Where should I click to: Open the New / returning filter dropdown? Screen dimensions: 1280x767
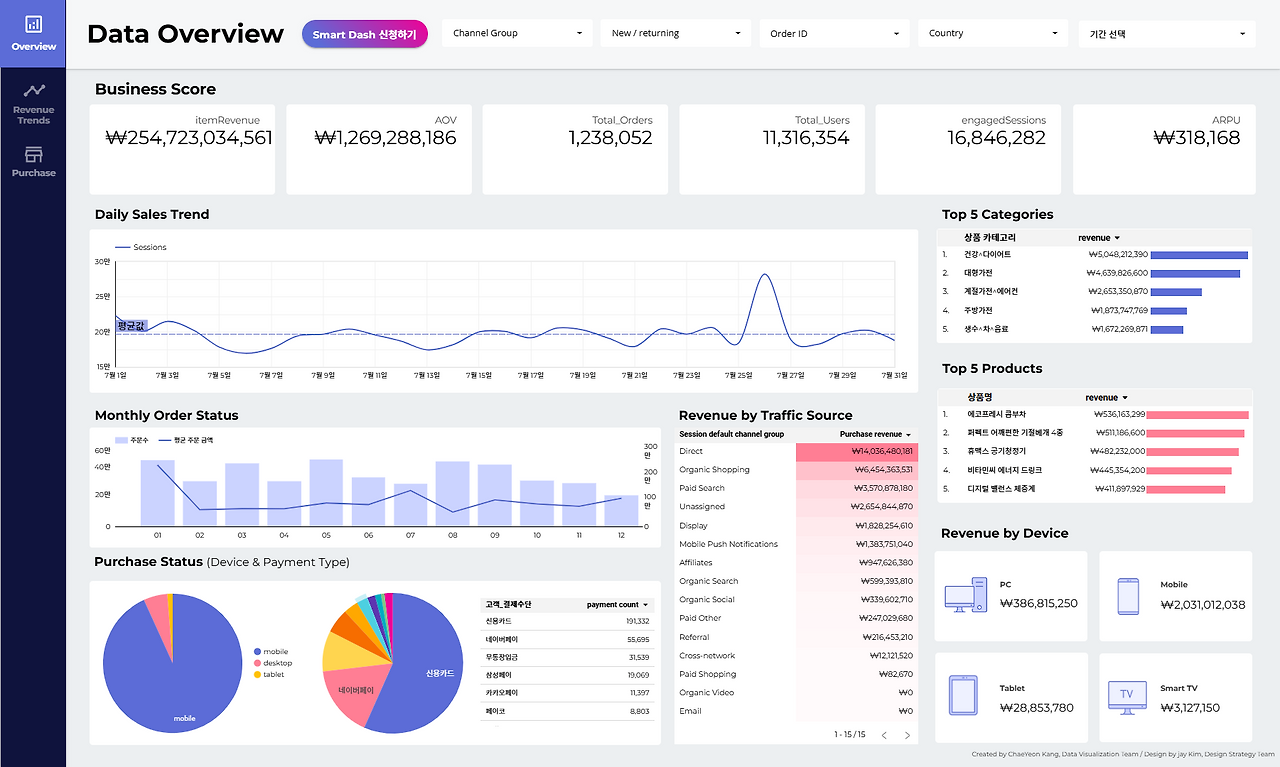pyautogui.click(x=675, y=33)
